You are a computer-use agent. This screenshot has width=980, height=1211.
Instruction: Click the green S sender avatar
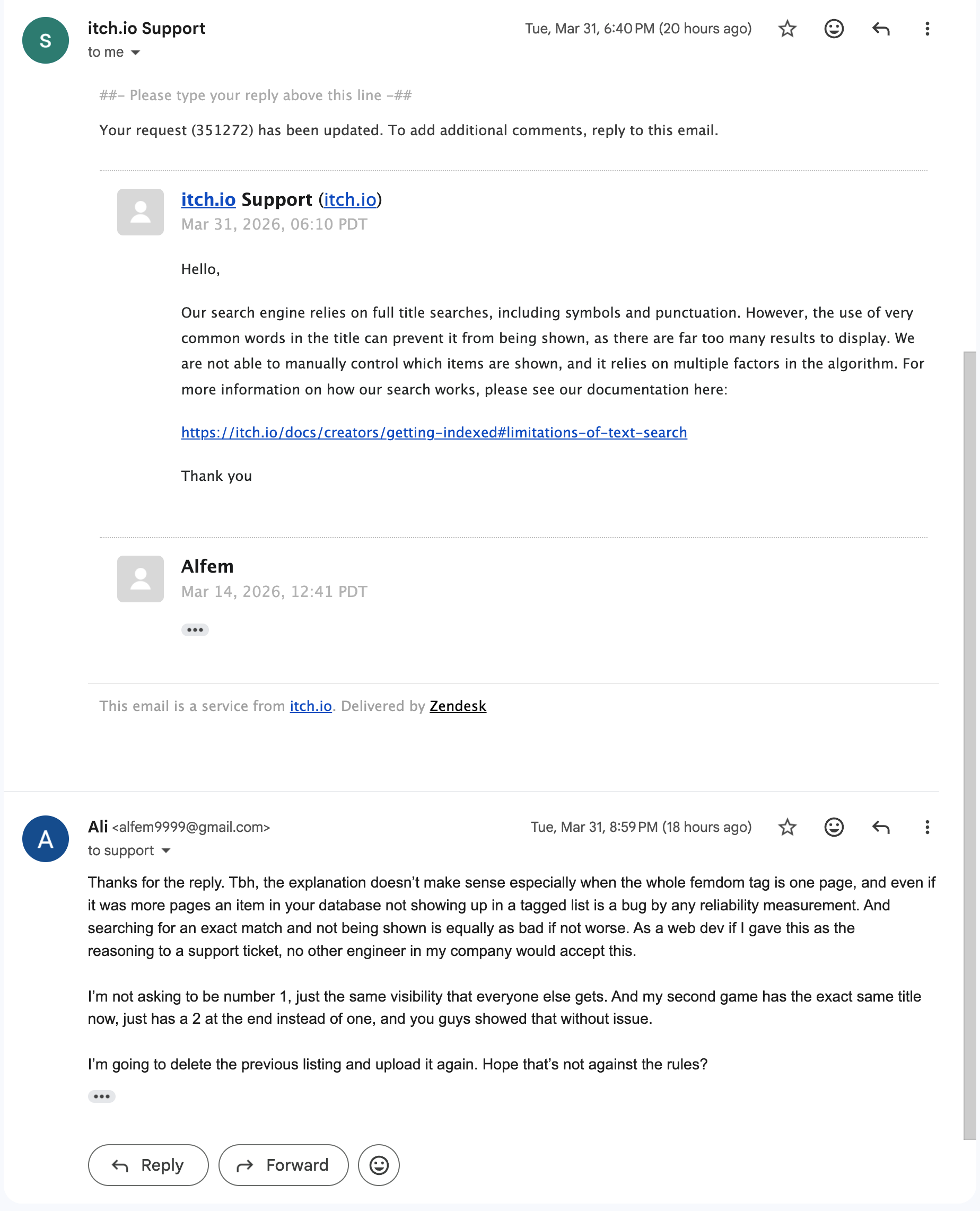point(45,41)
